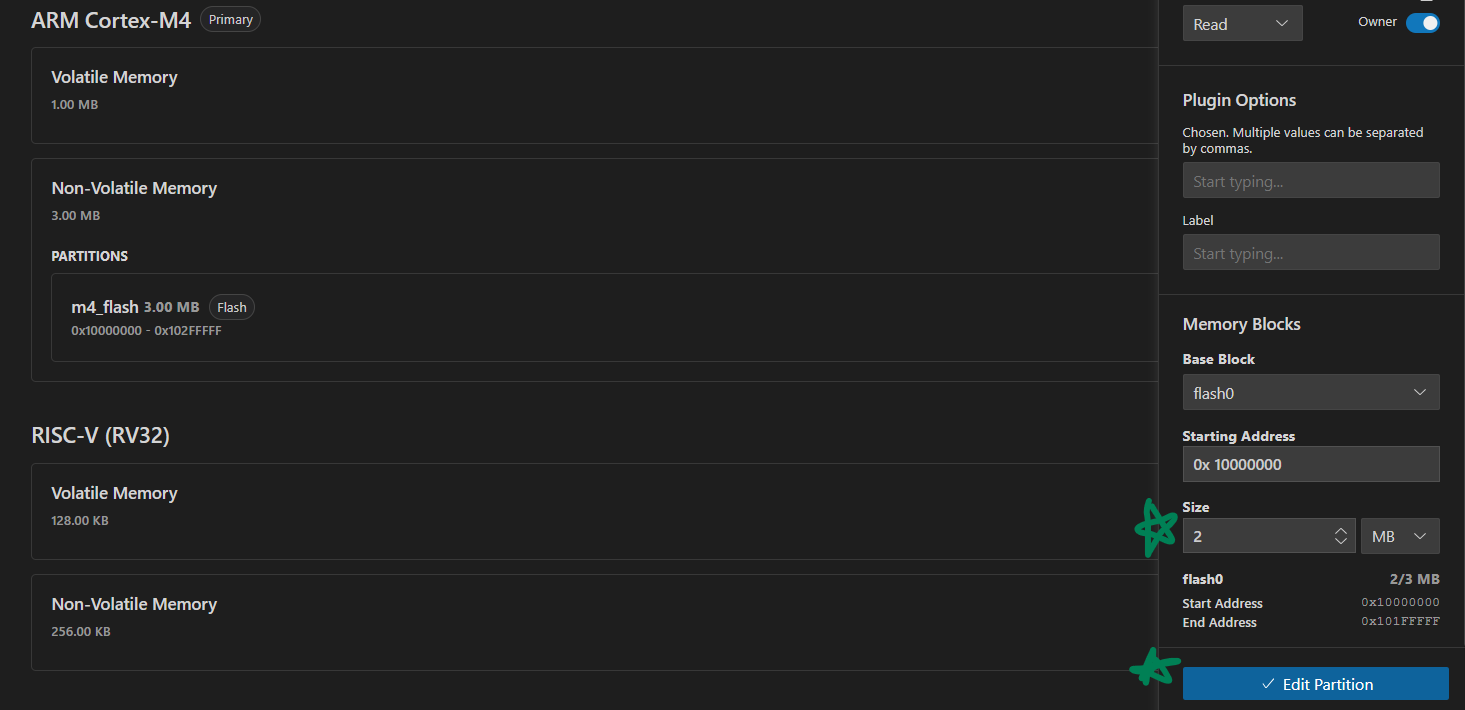Click the Starting Address field
Viewport: 1465px width, 710px height.
pos(1310,464)
